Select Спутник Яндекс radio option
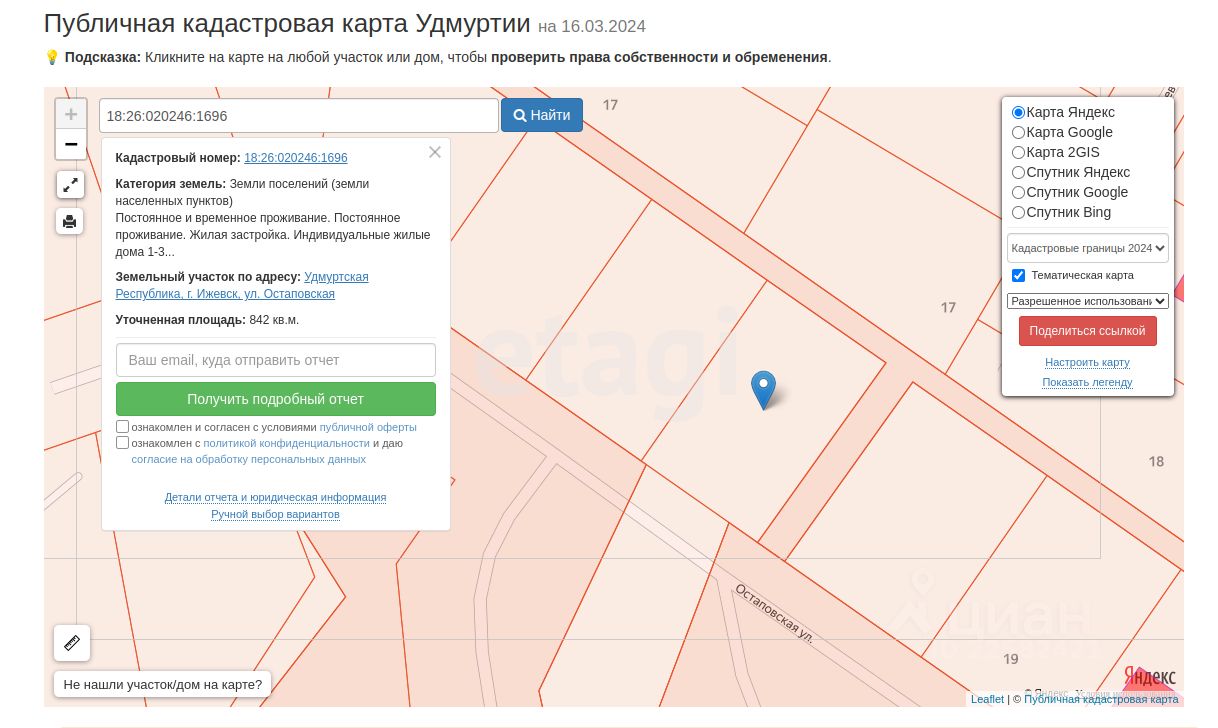Viewport: 1218px width, 728px height. [1018, 172]
